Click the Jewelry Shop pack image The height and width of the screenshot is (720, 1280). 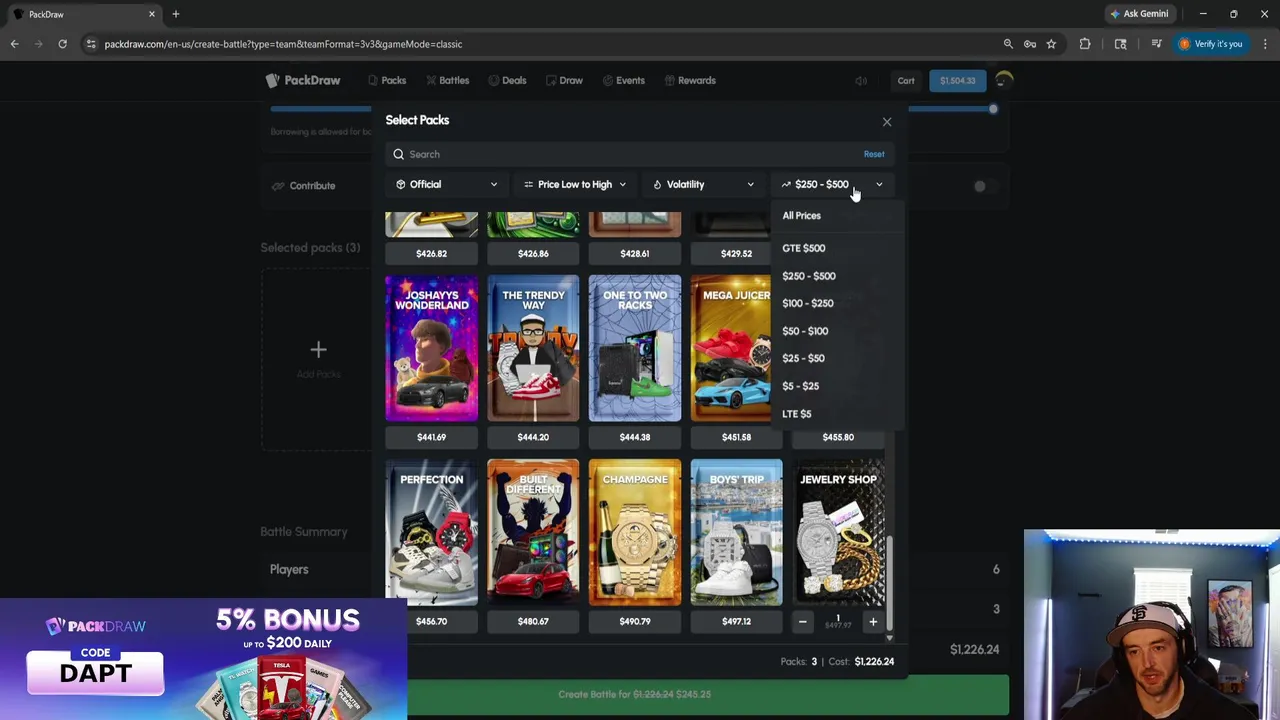tap(838, 533)
